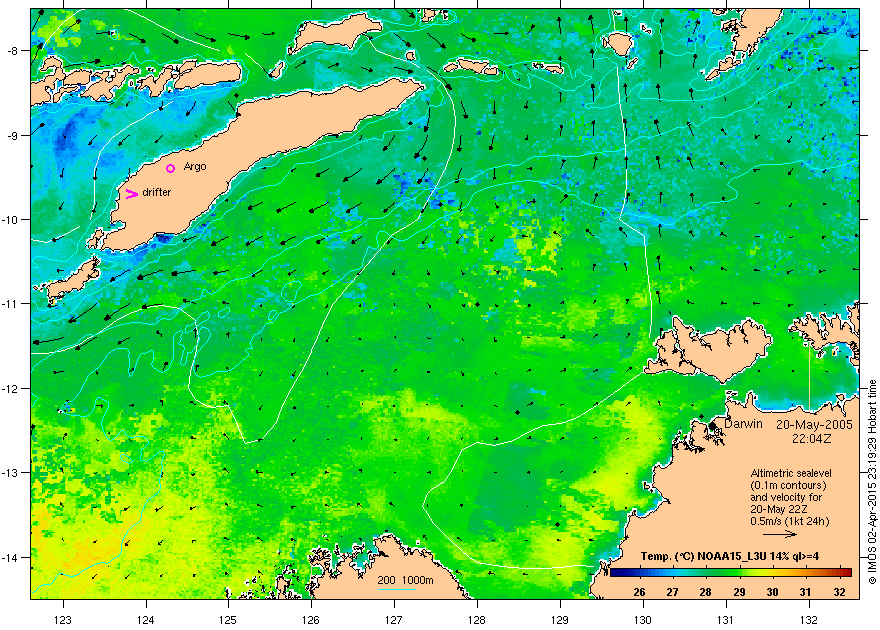Screen dimensions: 880x630
Task: Click the '200 1000m' depth contour label
Action: pos(405,580)
